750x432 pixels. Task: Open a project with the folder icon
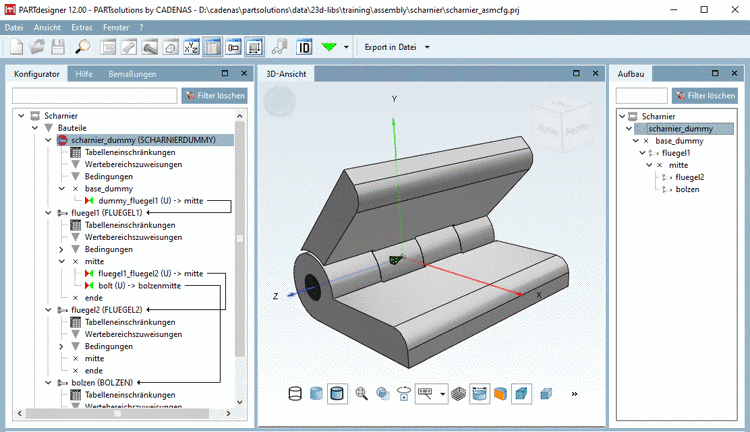37,47
